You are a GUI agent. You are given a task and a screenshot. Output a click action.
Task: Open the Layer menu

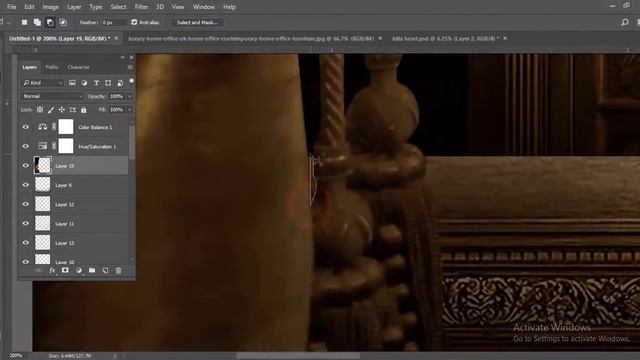coord(74,7)
